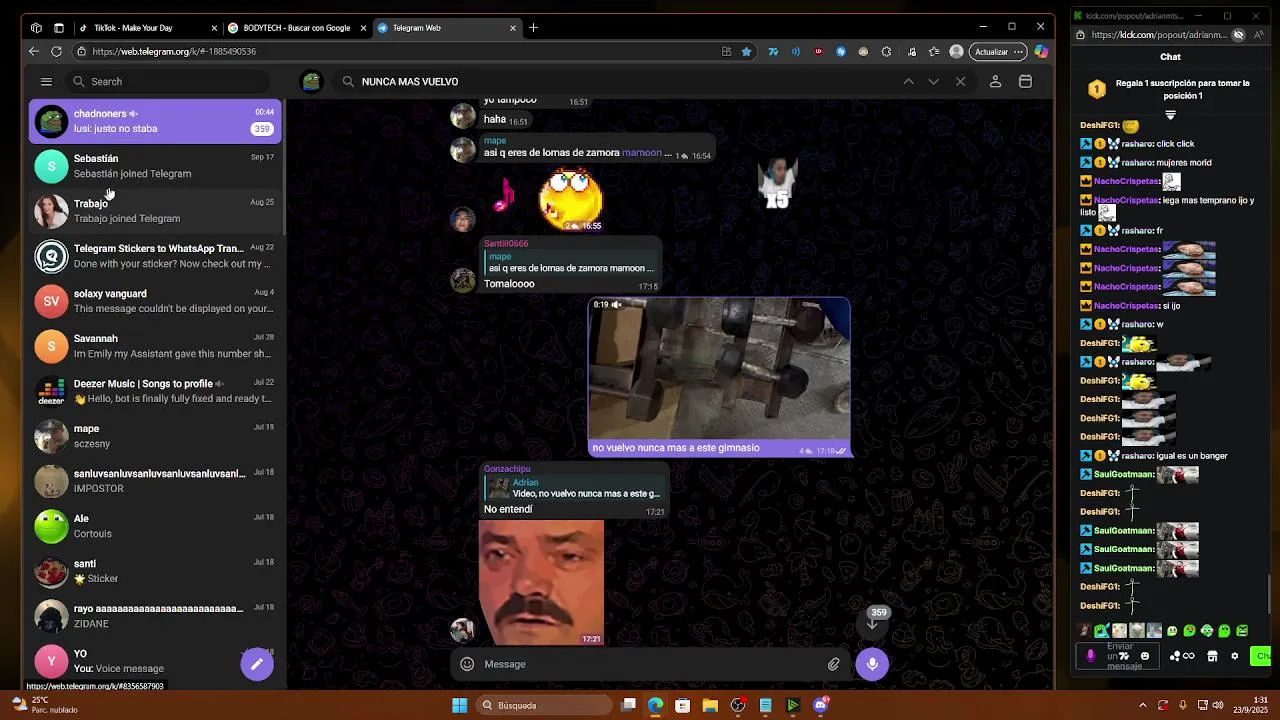Open Telegram hamburger menu
1280x720 pixels.
coord(46,82)
